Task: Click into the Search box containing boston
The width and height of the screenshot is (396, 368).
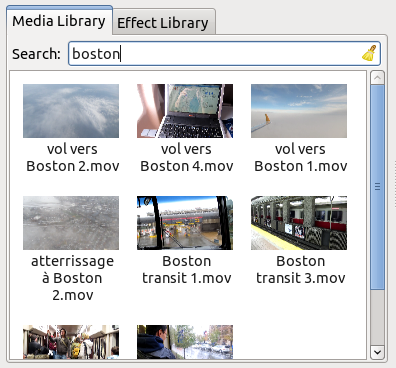Action: tap(224, 54)
